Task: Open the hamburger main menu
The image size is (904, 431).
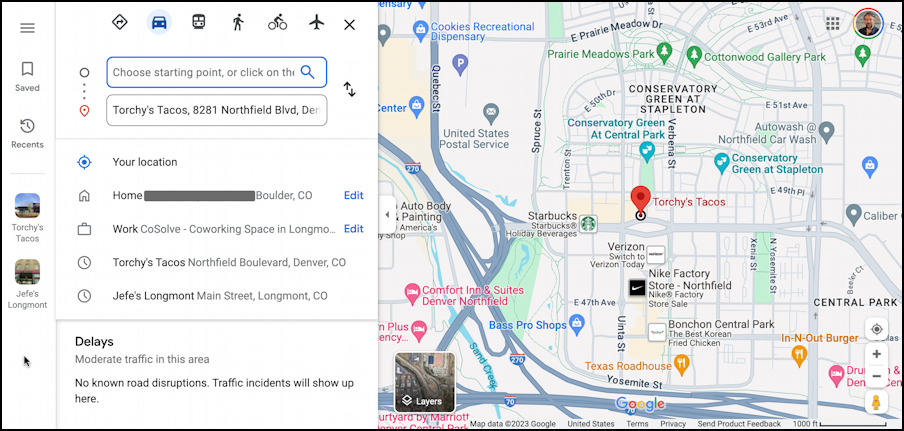Action: 27,28
